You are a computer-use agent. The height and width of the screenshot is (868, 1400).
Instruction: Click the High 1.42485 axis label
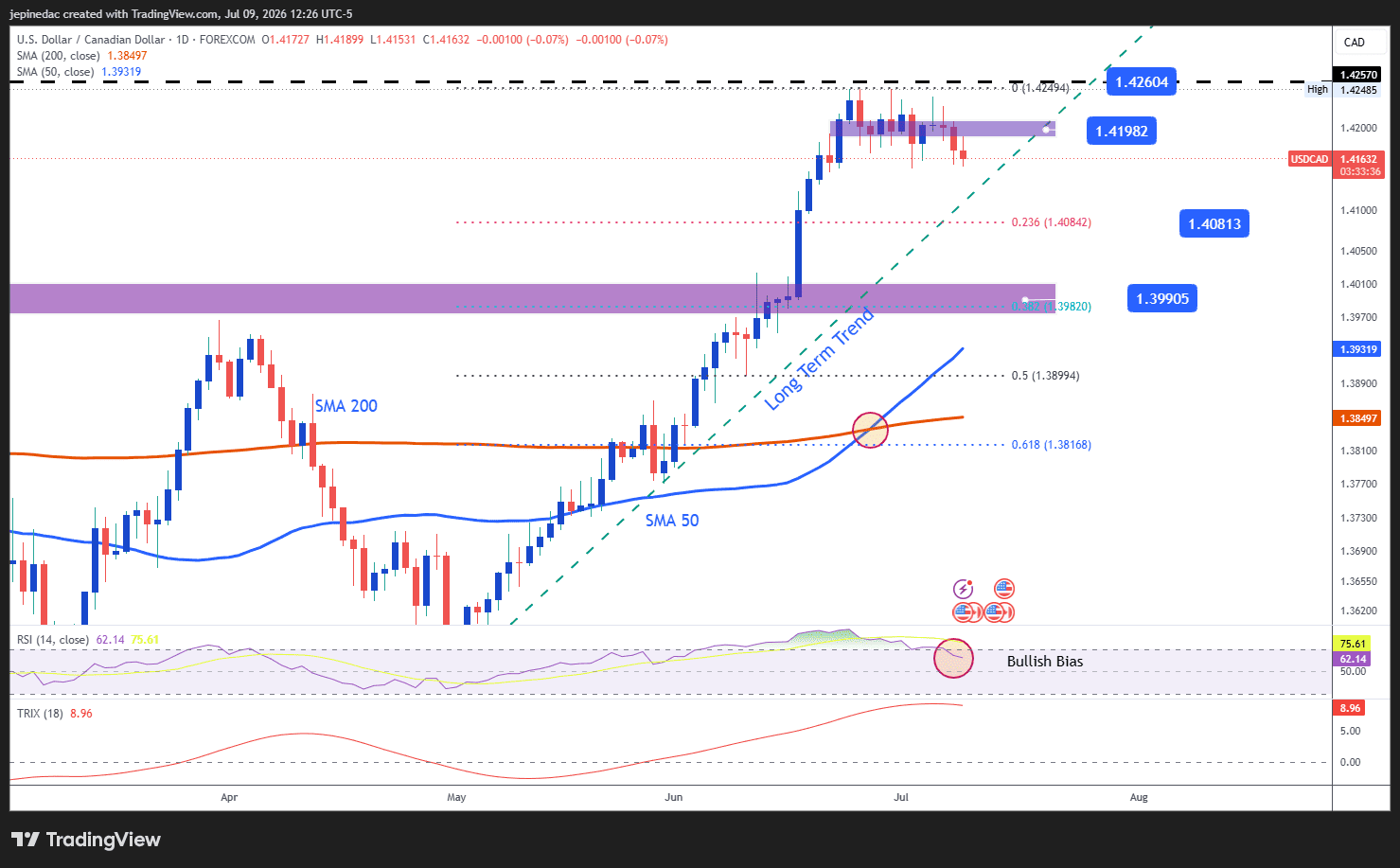point(1344,90)
